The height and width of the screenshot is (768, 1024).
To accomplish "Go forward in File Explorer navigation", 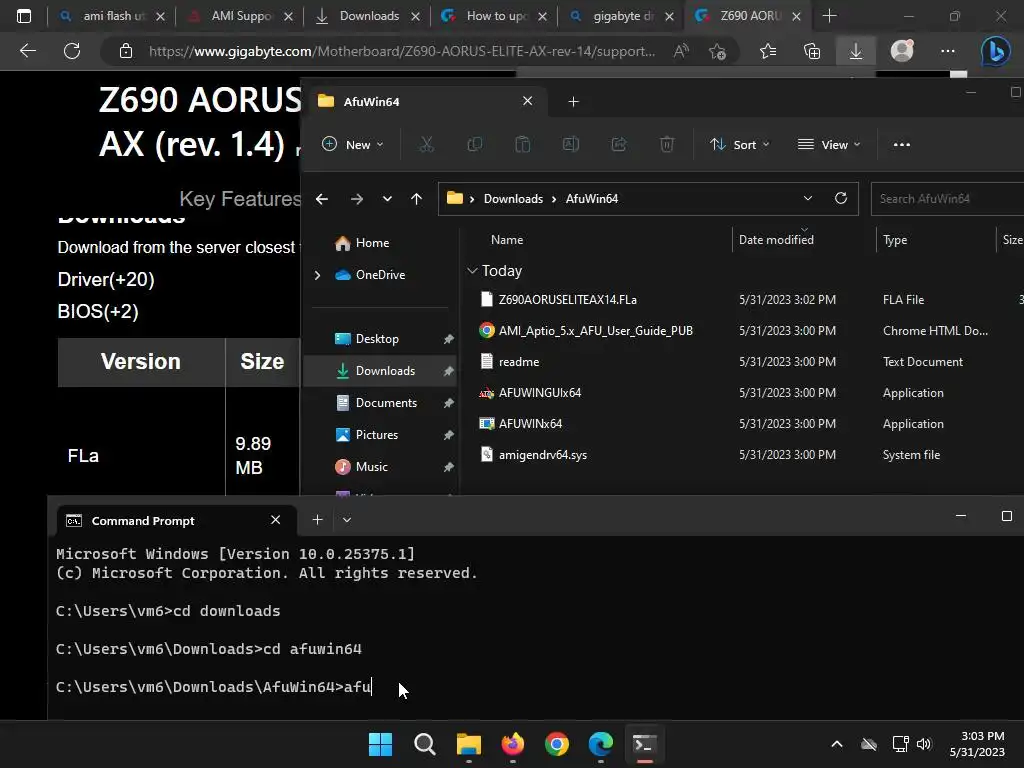I will click(357, 199).
